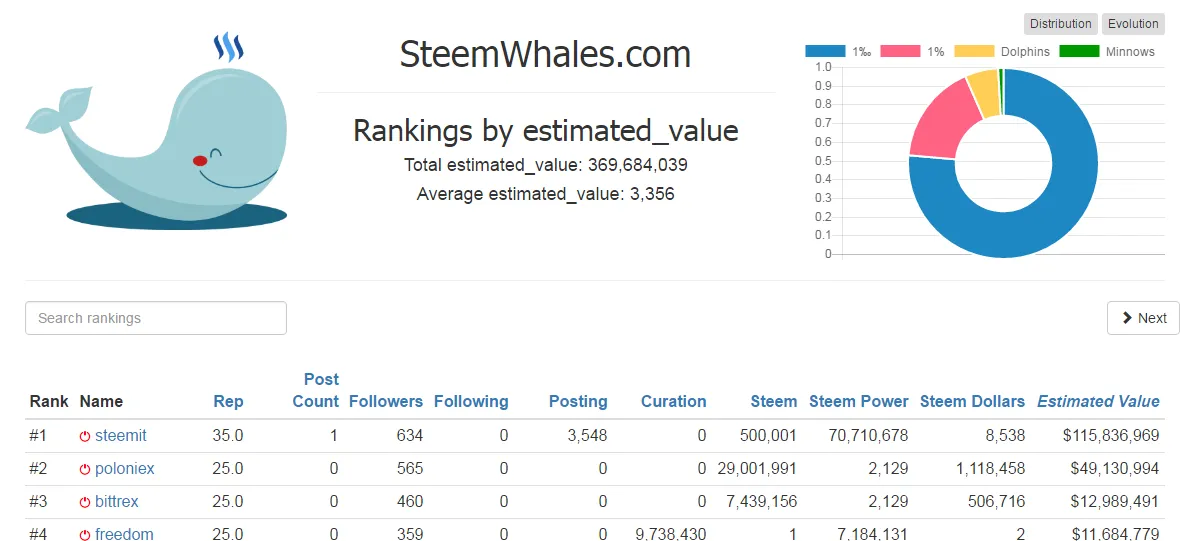
Task: Toggle the blue 1‰ legend swatch
Action: click(x=825, y=51)
